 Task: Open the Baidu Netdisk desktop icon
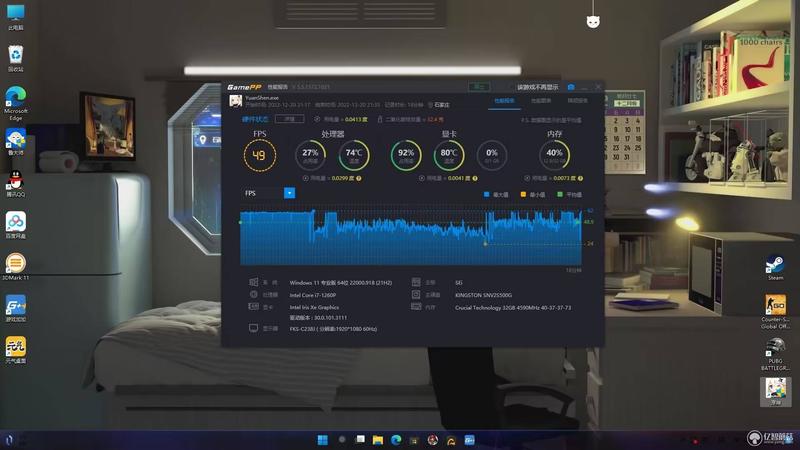[16, 225]
